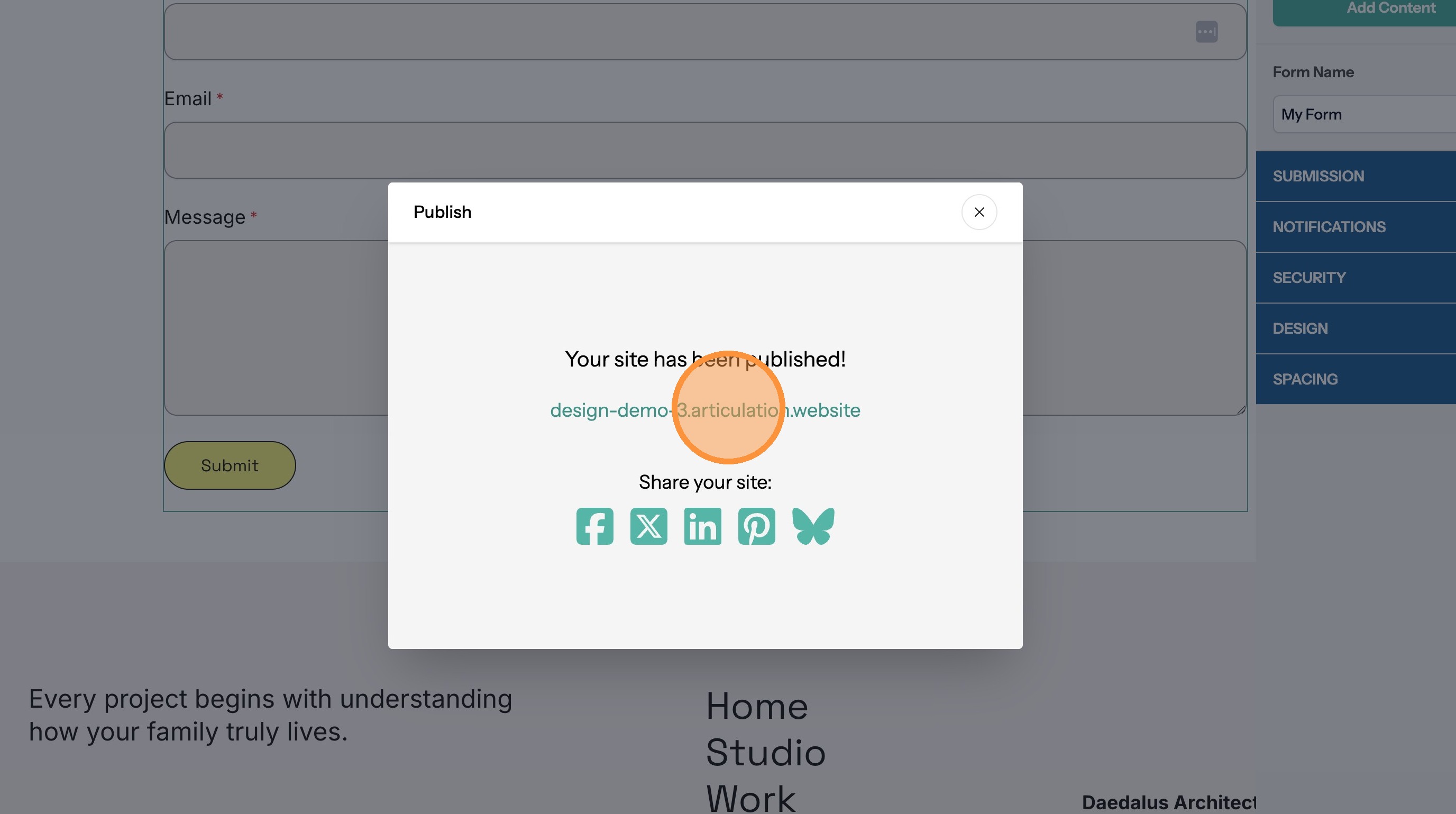
Task: Close the Publish dialog
Action: click(x=979, y=212)
